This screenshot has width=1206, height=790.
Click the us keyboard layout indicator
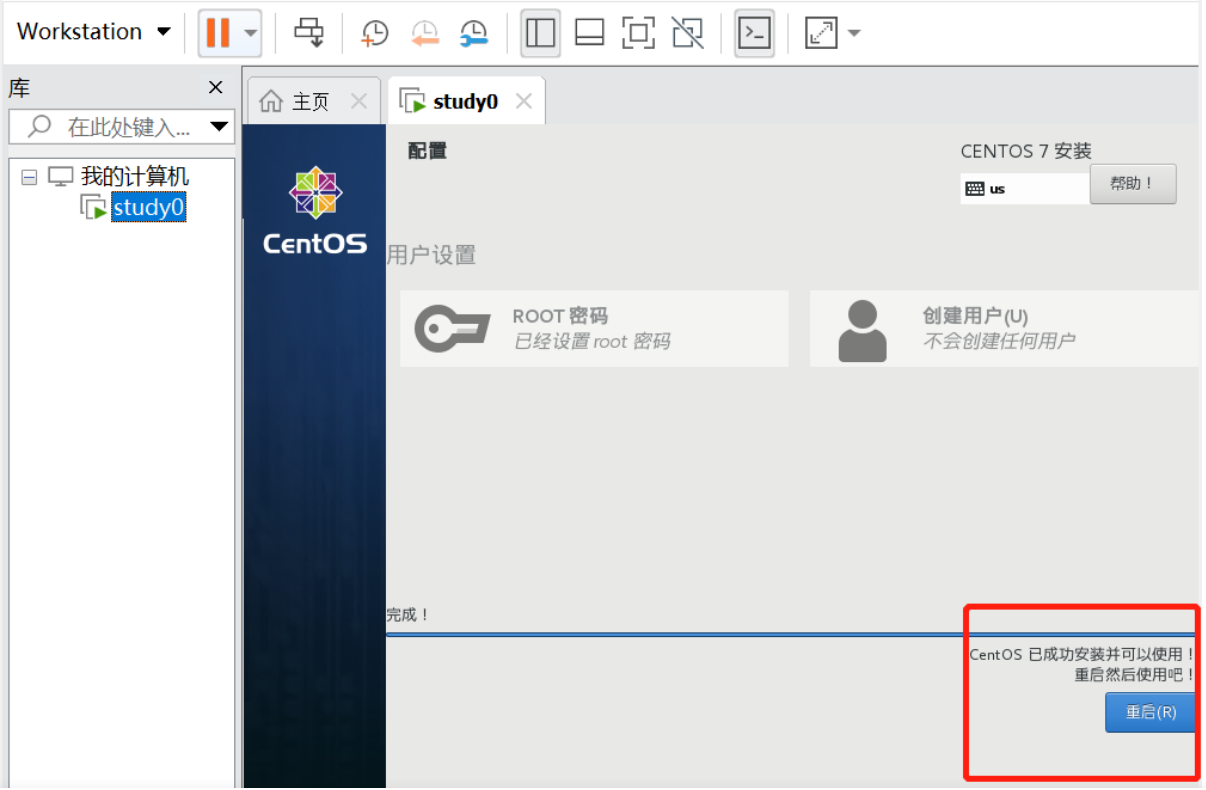click(x=1024, y=188)
